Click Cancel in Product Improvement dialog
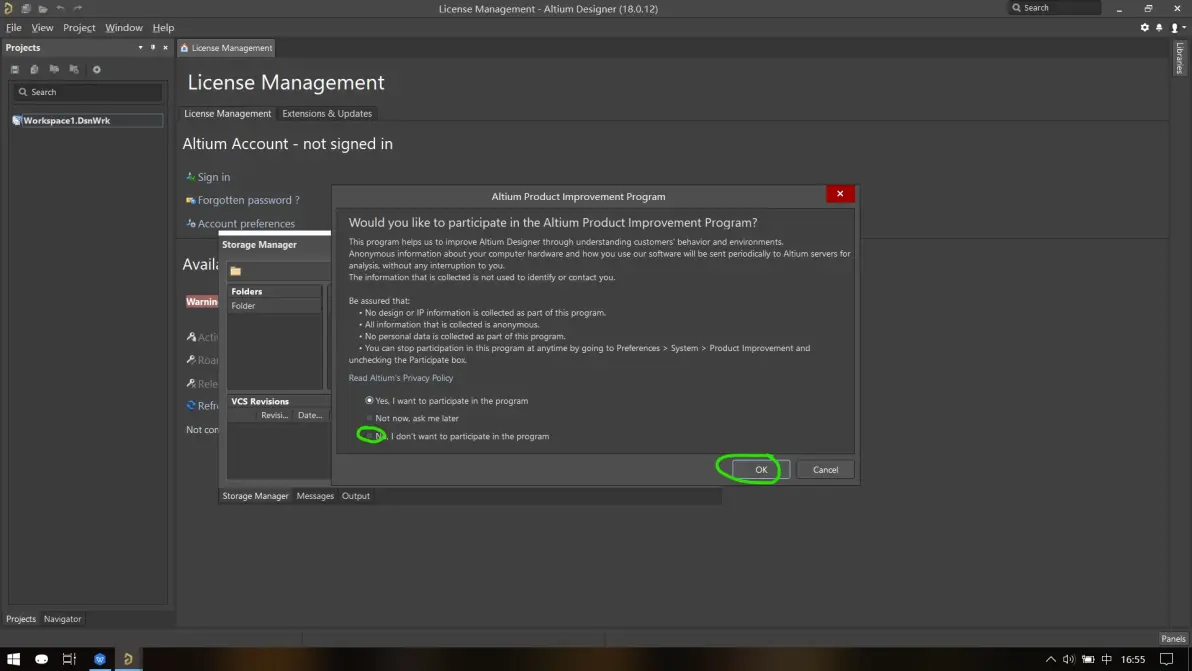 826,470
